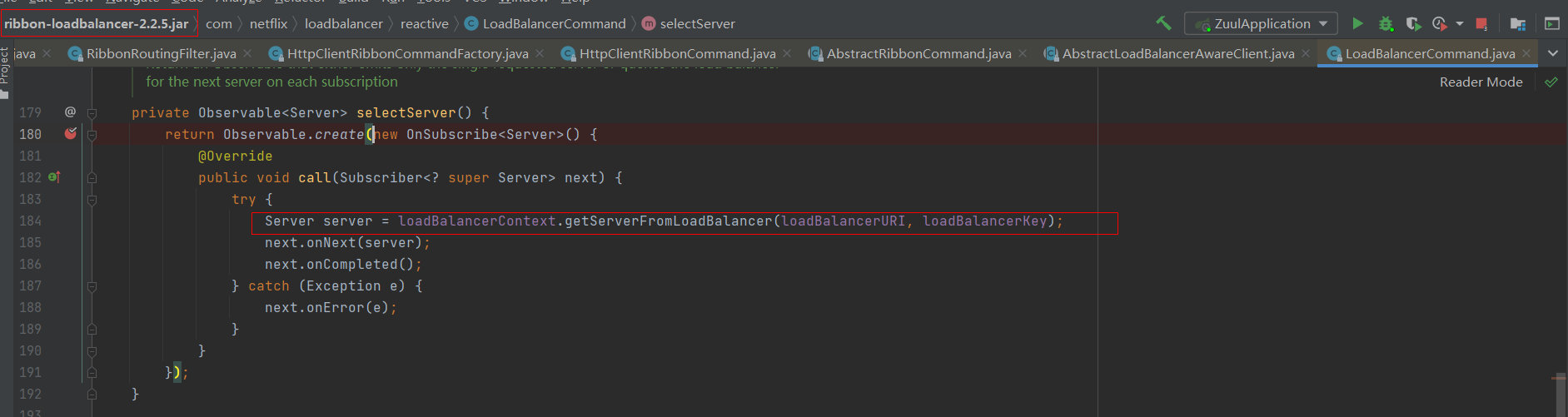Screen dimensions: 1568x417
Task: Click the @ annotation gutter icon at line 179
Action: (70, 112)
